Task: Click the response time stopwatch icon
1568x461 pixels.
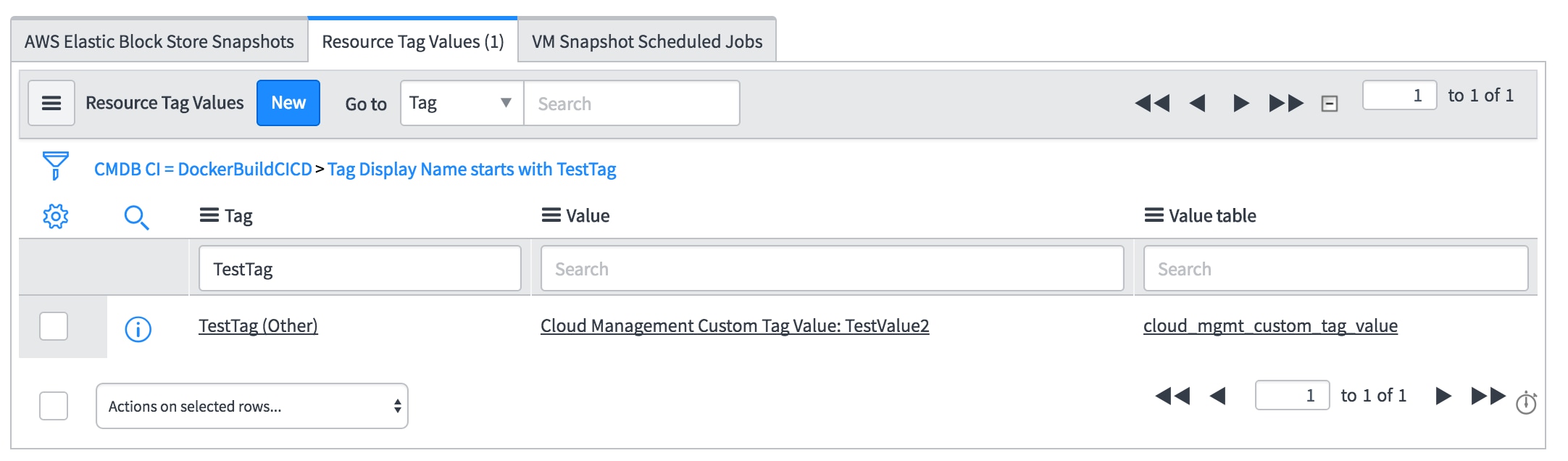Action: click(x=1527, y=405)
